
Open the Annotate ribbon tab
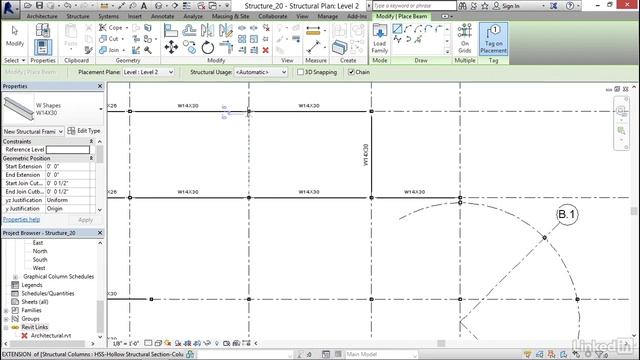pos(162,16)
